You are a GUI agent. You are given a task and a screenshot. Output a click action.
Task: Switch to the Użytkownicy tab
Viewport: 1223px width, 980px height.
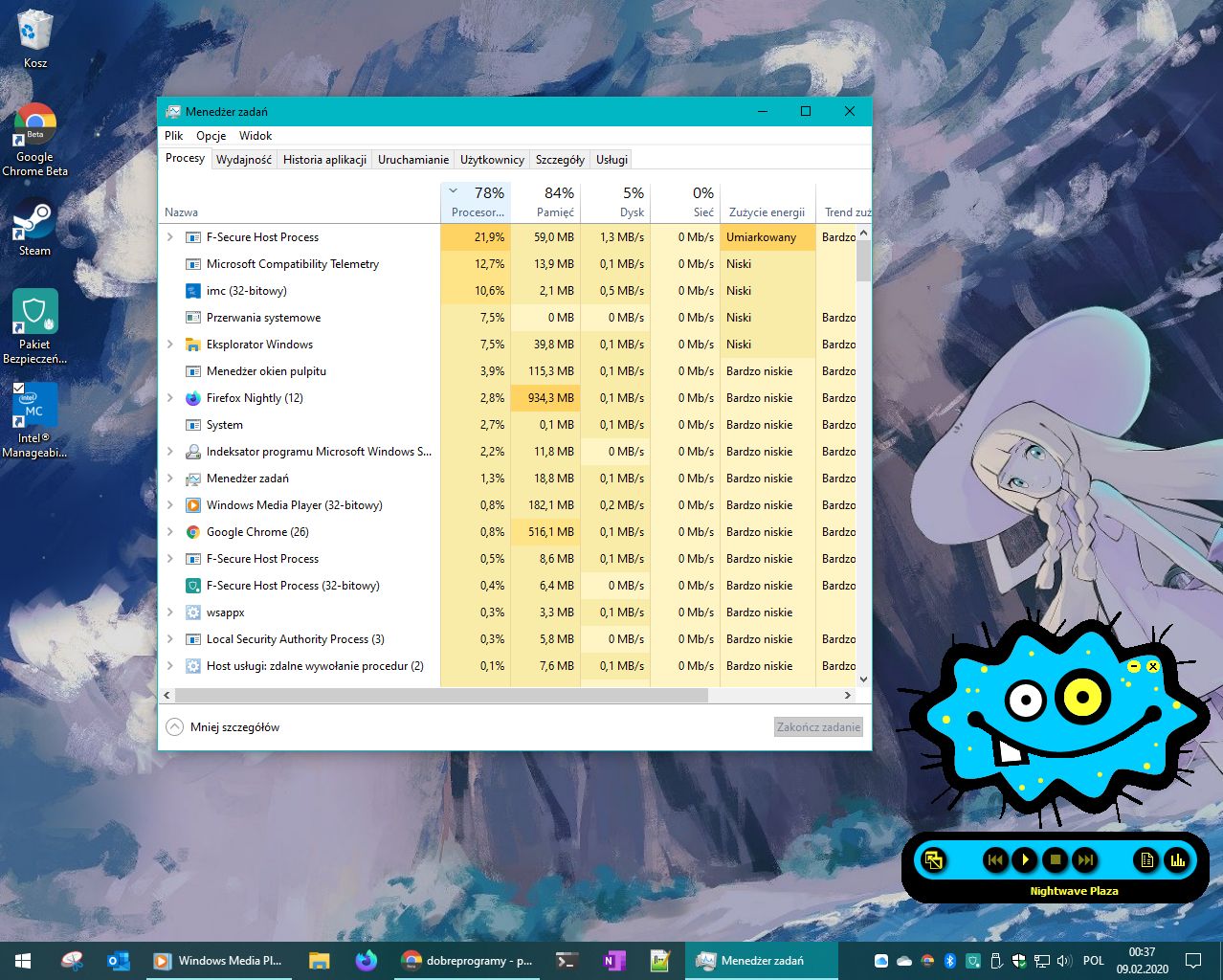click(492, 160)
